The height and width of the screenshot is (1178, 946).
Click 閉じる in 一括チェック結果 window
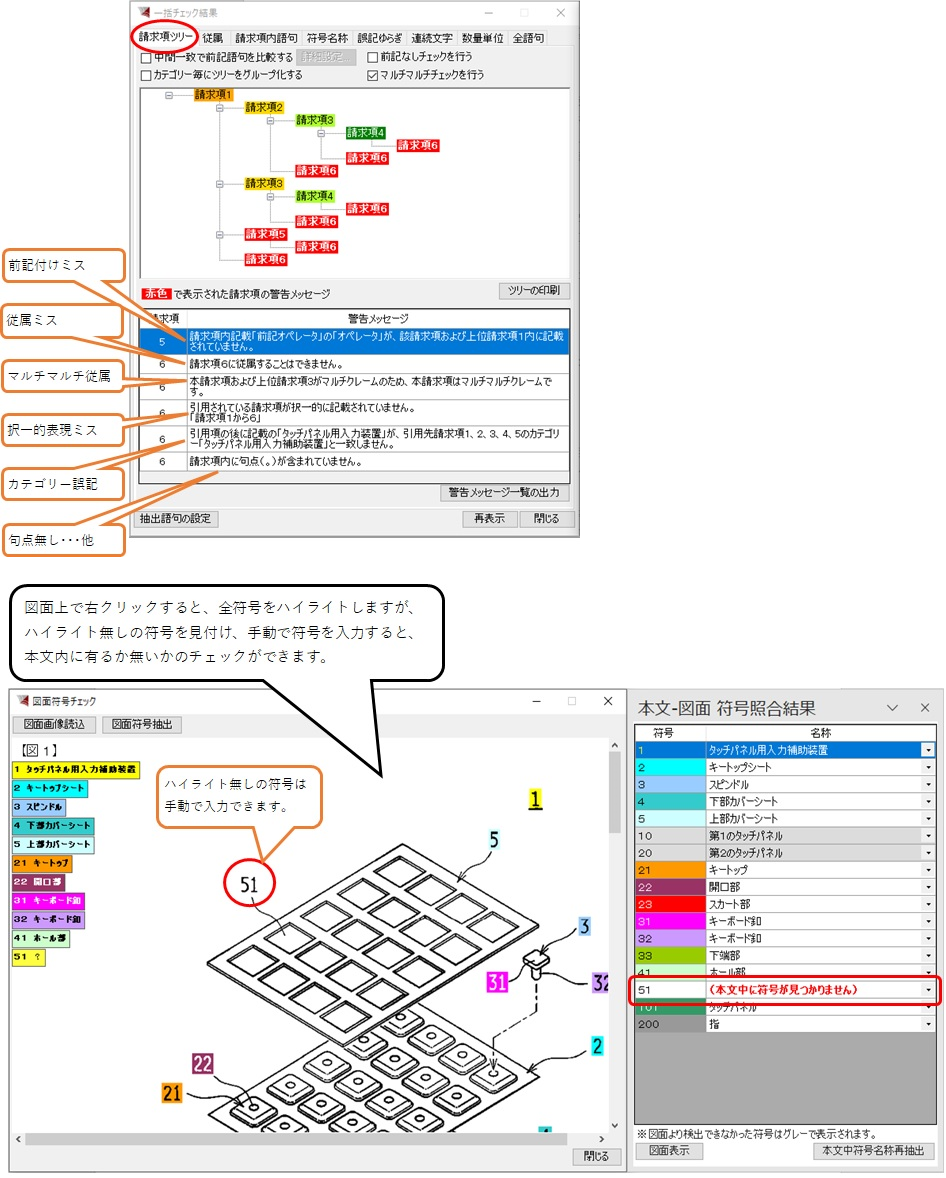[547, 518]
